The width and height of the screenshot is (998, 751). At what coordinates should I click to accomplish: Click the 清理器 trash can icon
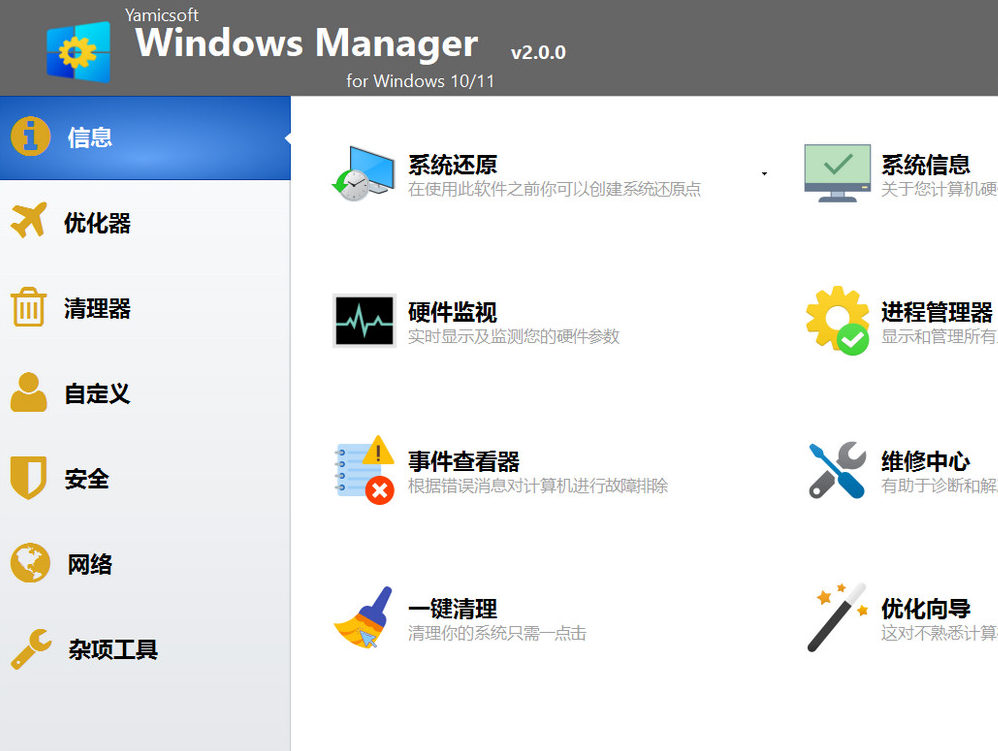[x=28, y=307]
